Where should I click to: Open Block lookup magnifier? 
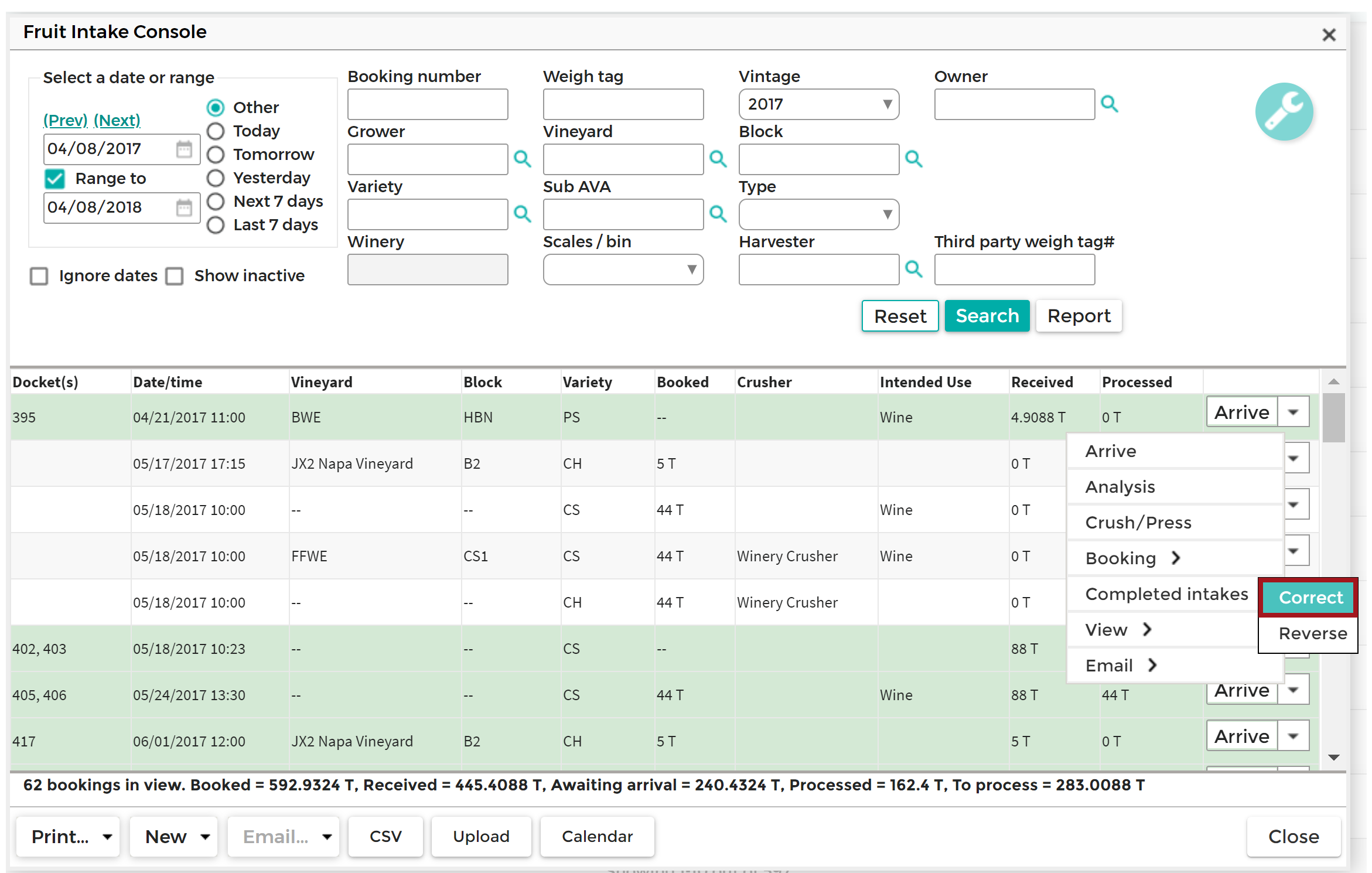(913, 159)
